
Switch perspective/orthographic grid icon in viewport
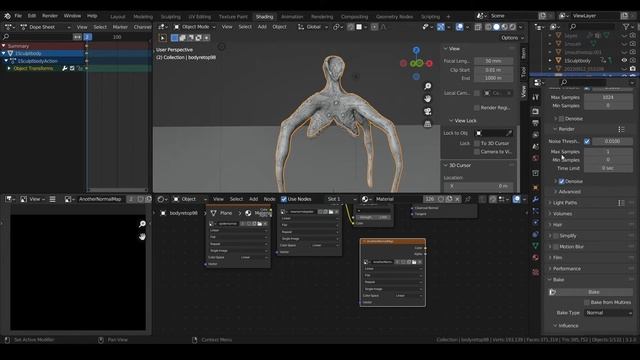(x=427, y=124)
